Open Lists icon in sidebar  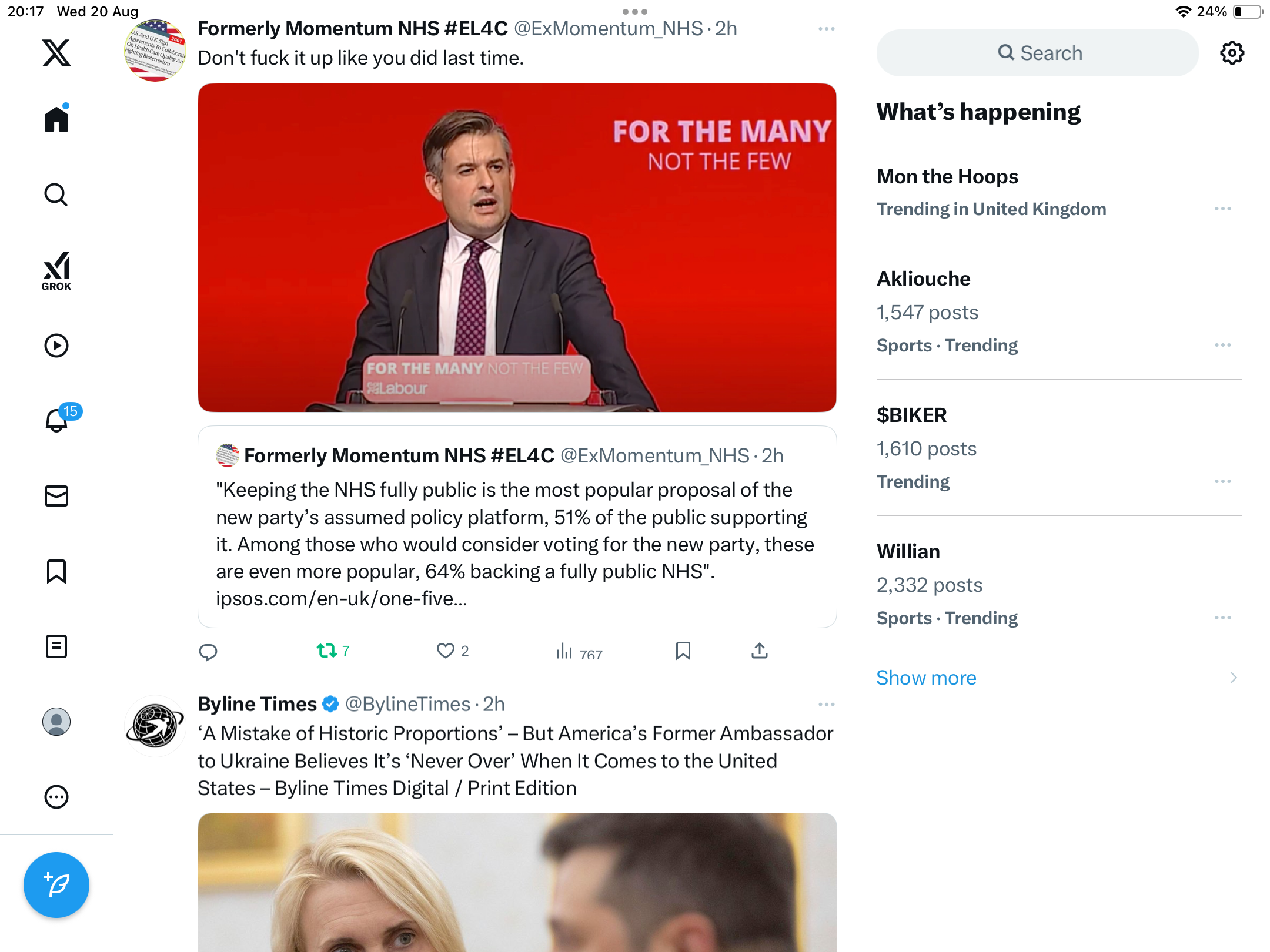(x=56, y=646)
